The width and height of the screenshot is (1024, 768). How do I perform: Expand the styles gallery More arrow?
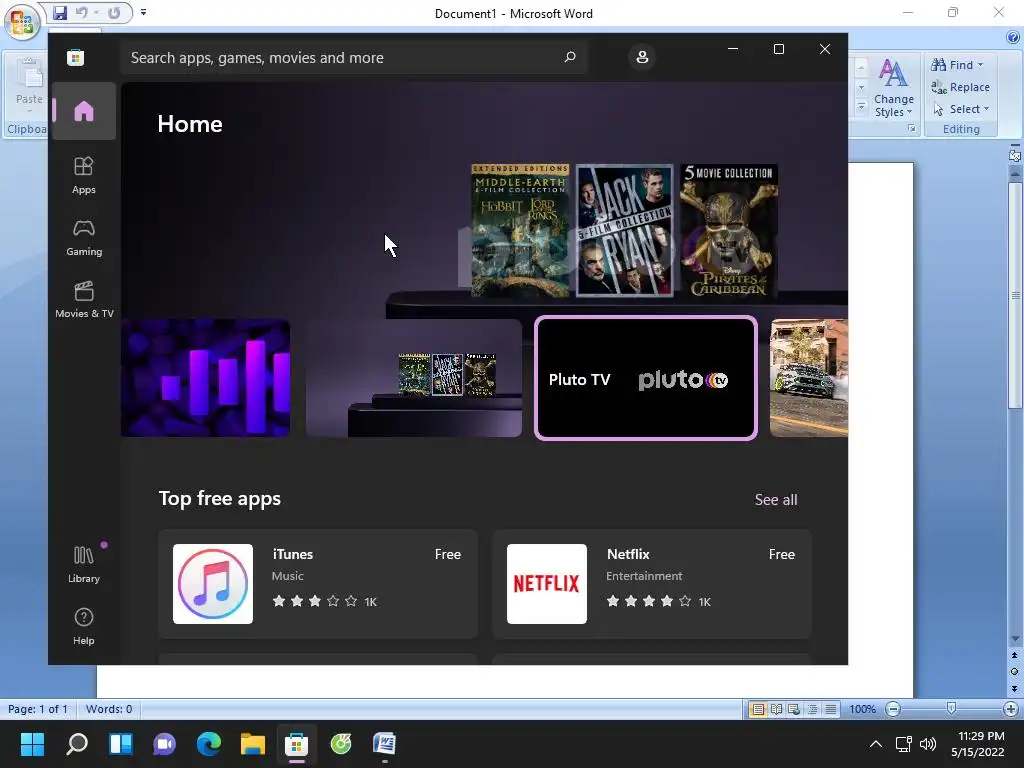pyautogui.click(x=861, y=107)
